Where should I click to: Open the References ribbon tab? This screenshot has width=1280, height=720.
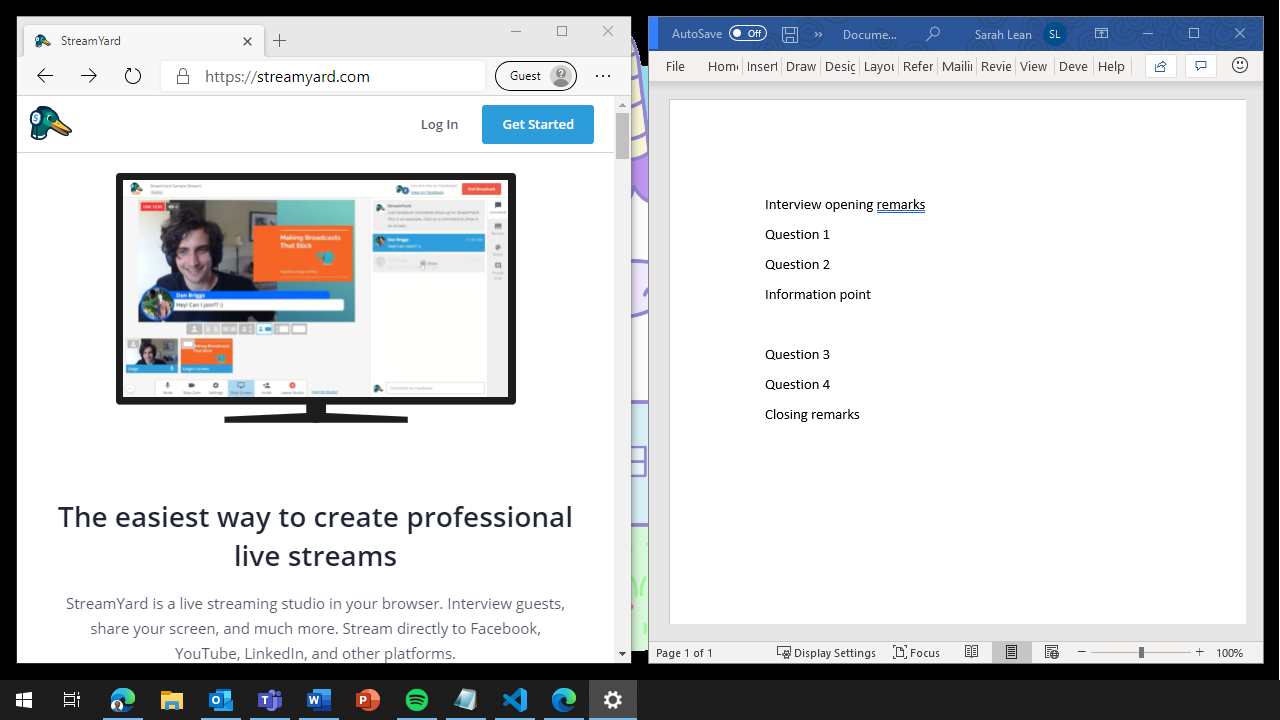coord(917,66)
